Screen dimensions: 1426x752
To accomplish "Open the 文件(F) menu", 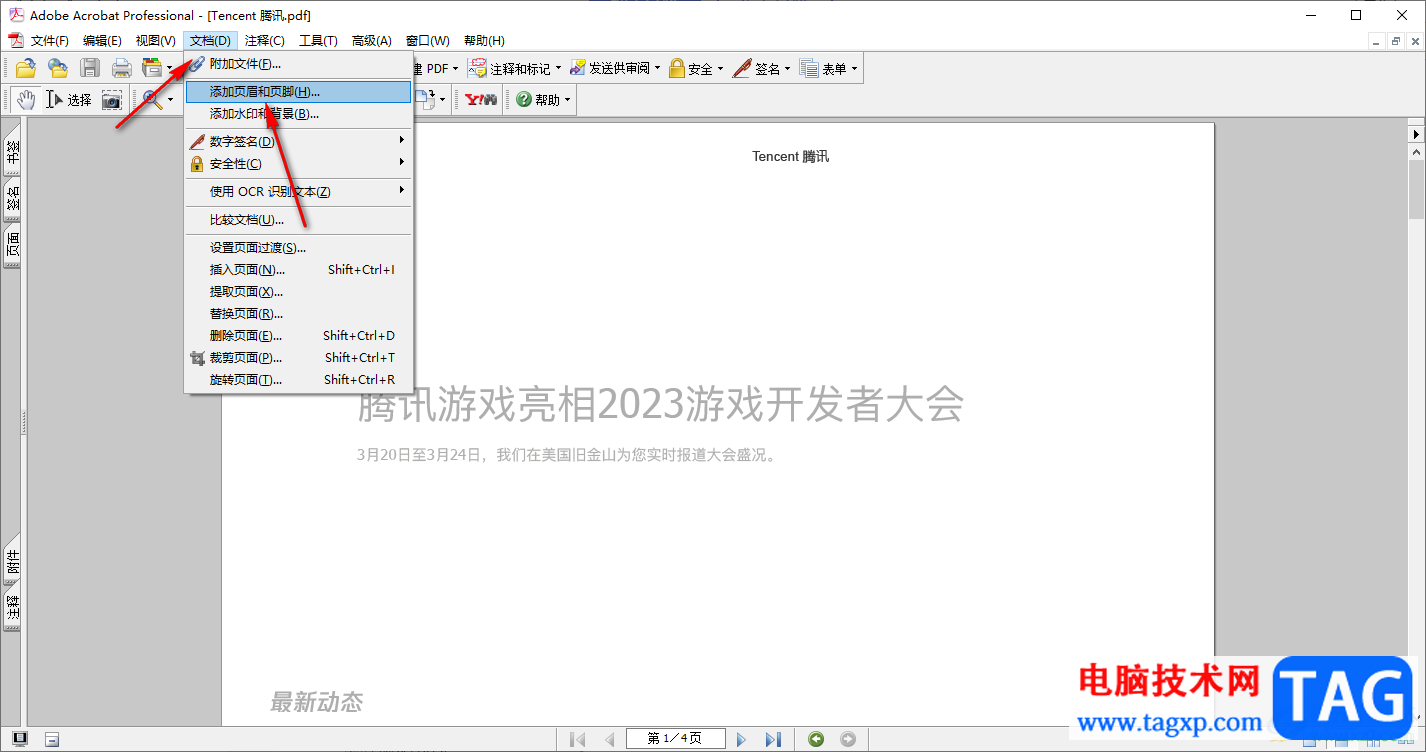I will pyautogui.click(x=50, y=41).
